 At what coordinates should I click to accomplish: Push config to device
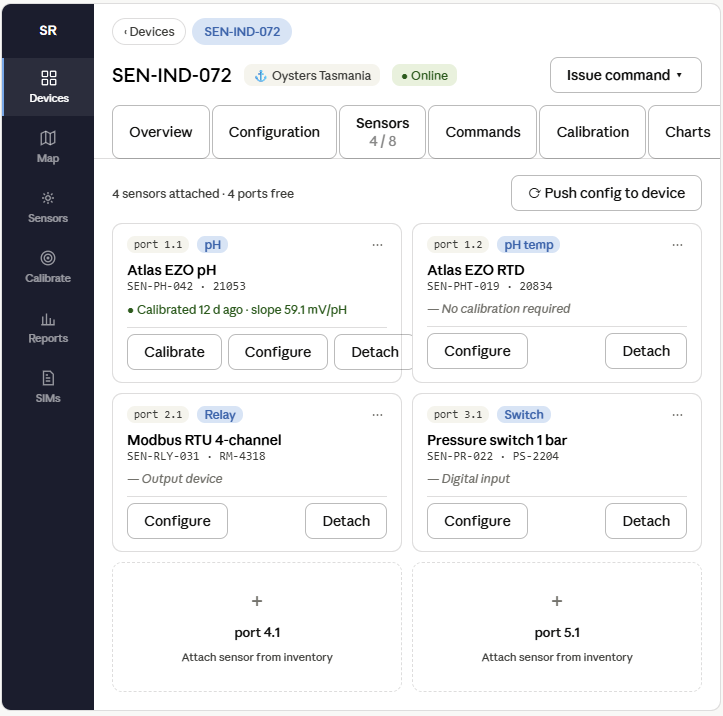click(606, 193)
